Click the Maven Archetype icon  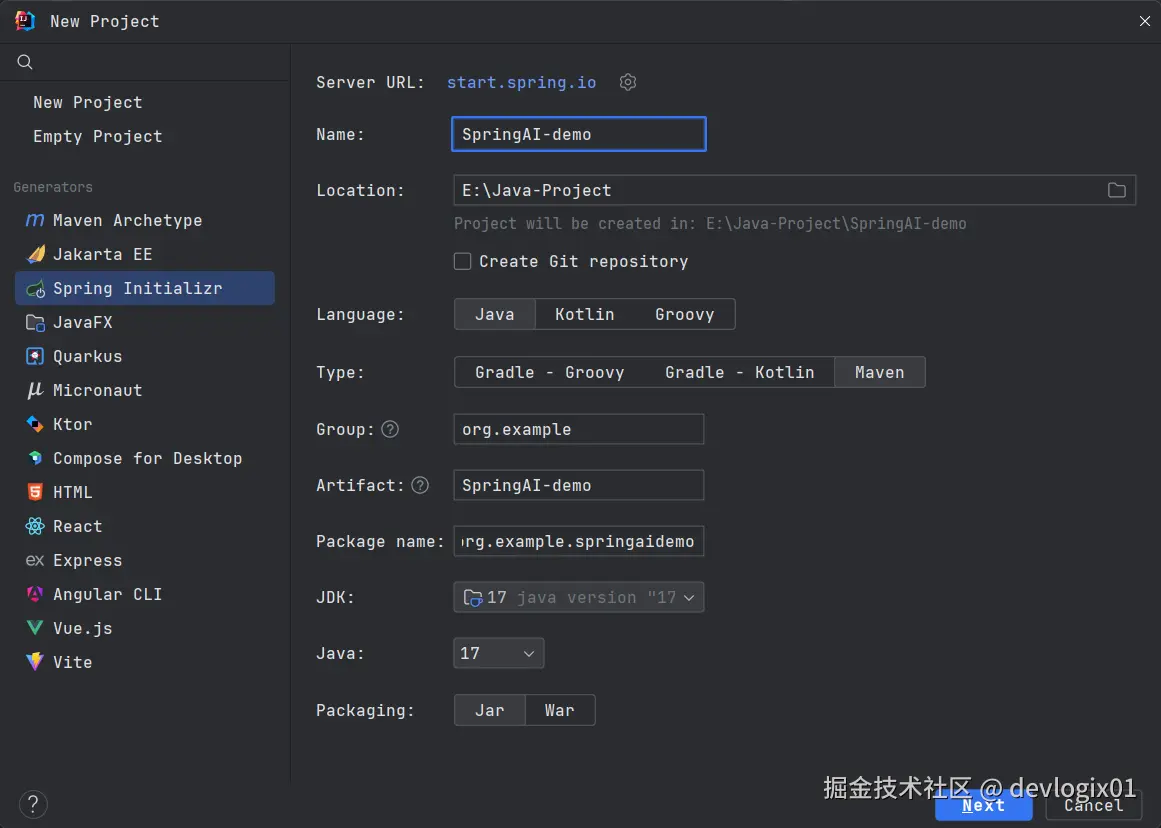(35, 220)
